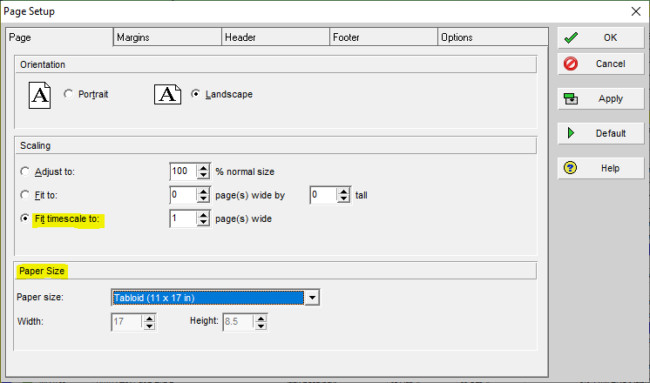
Task: Choose the Fit to pages option
Action: [x=25, y=194]
